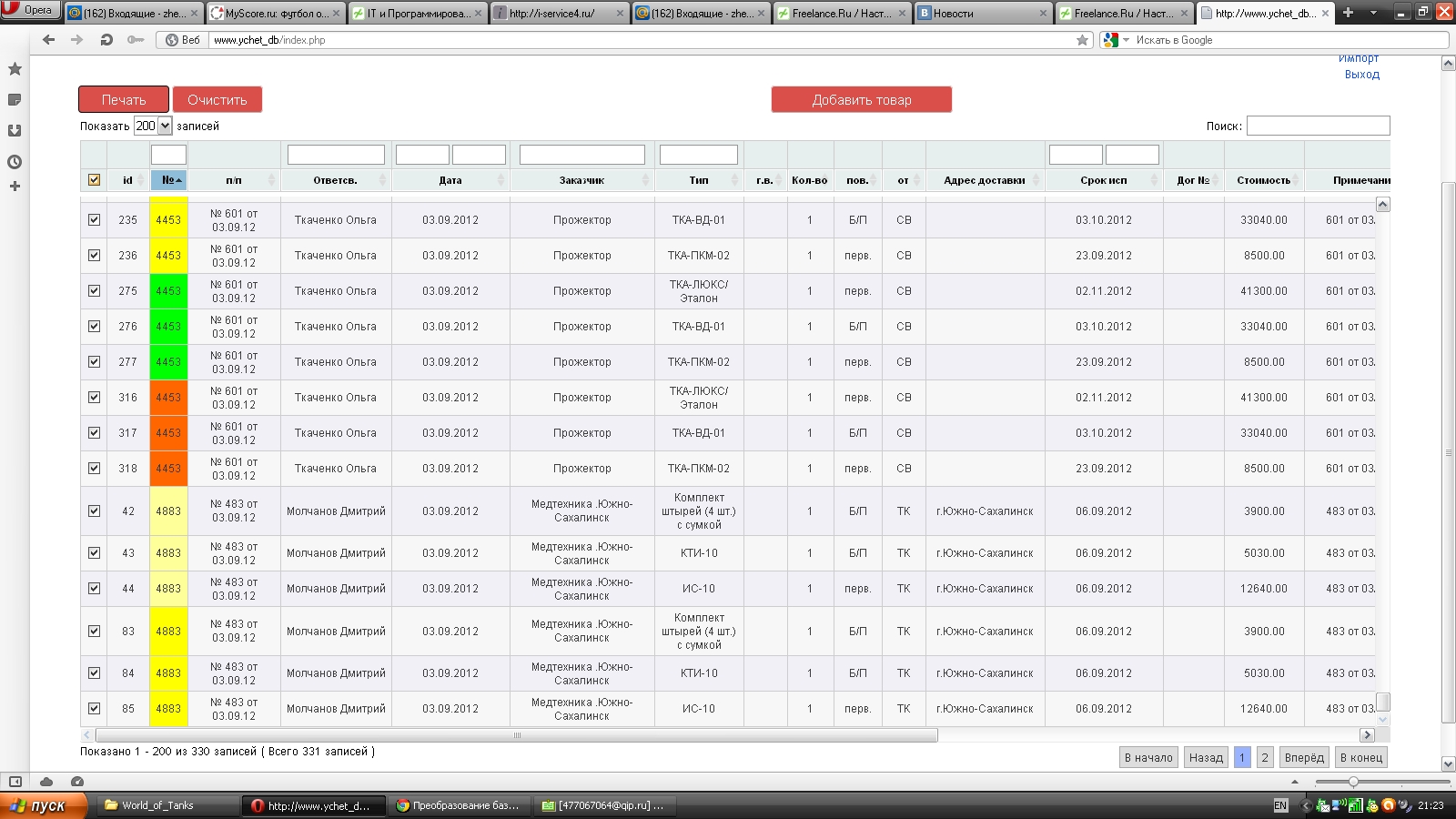Open World_of_Tanks folder from the taskbar

coord(168,805)
